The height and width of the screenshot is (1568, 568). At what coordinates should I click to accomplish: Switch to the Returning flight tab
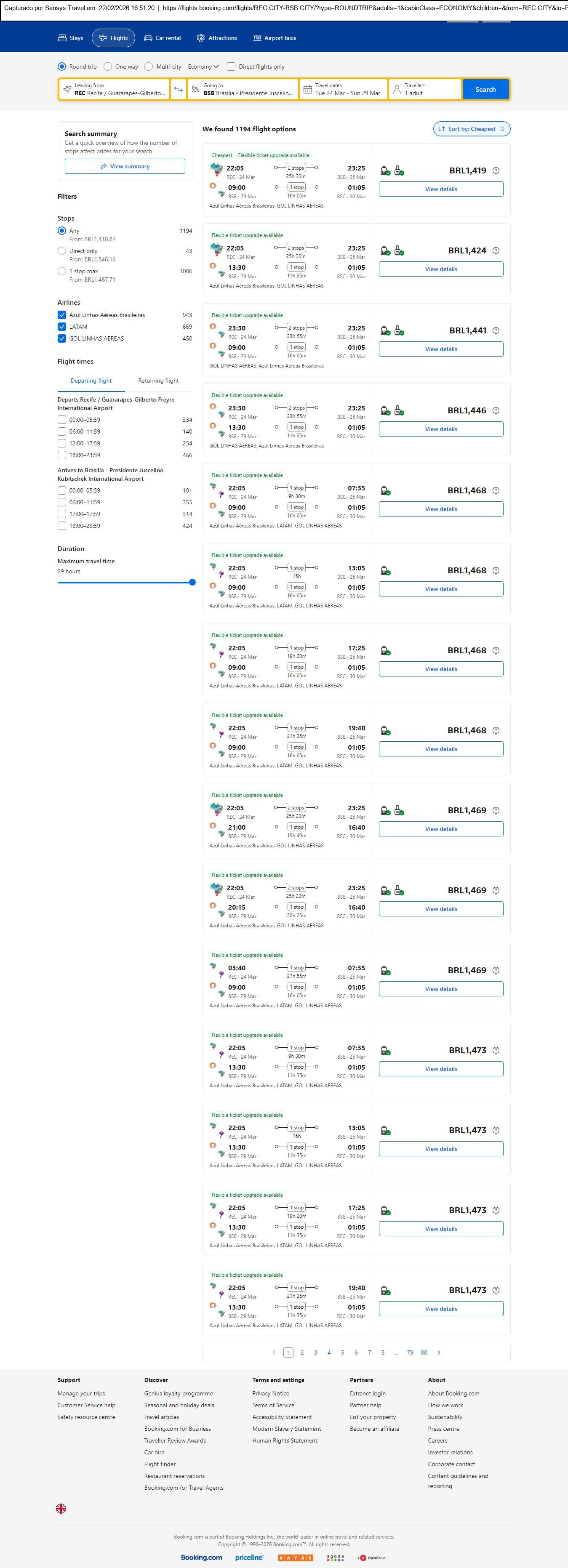[158, 381]
